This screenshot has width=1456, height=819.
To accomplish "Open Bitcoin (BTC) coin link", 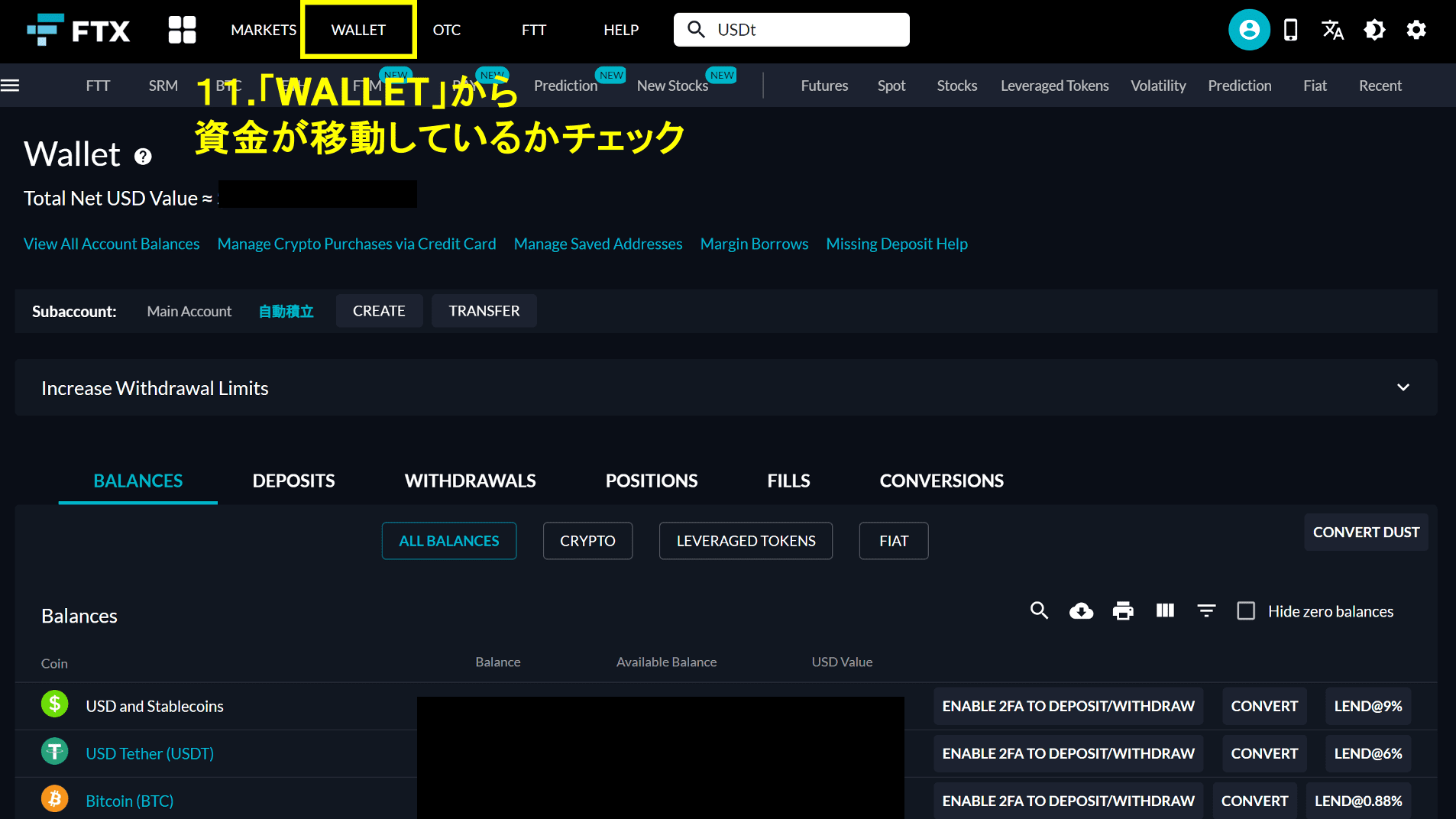I will pos(130,801).
